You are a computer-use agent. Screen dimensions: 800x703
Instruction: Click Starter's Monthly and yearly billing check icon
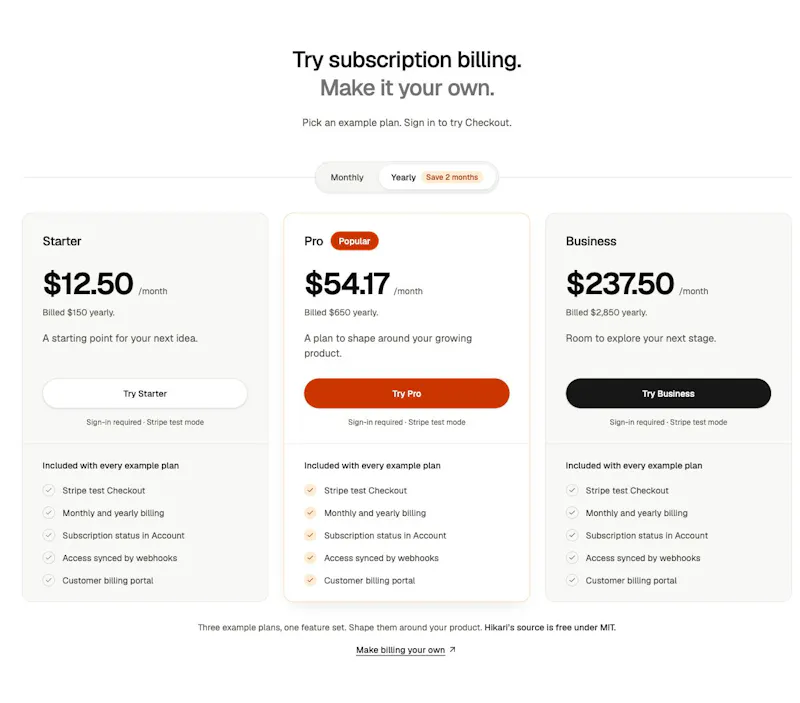coord(48,513)
